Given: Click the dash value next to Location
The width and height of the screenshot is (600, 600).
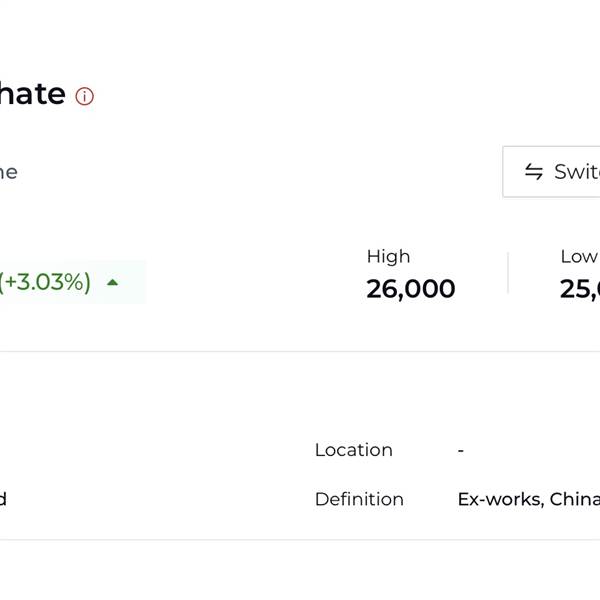Looking at the screenshot, I should click(x=460, y=450).
